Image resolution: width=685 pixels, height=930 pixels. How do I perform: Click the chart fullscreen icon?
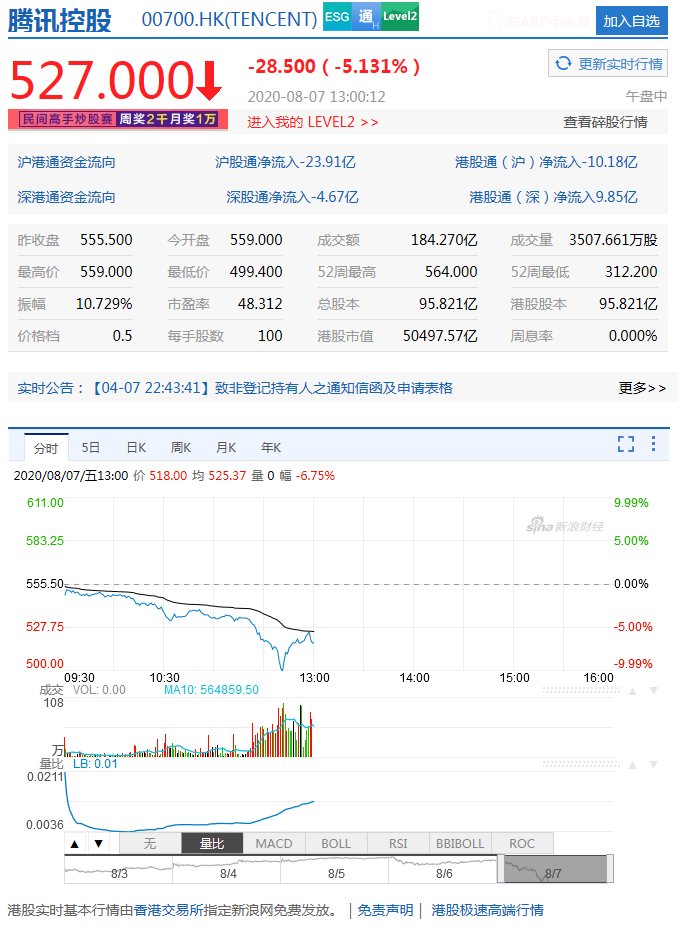pos(626,444)
